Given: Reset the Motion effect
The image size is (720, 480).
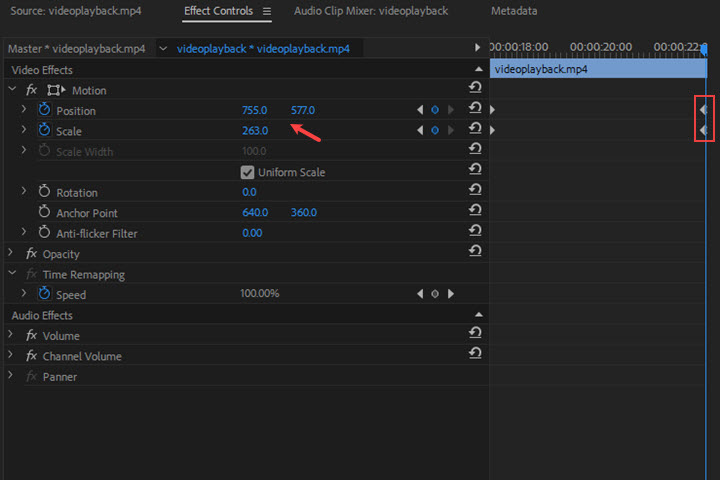Looking at the screenshot, I should tap(475, 87).
